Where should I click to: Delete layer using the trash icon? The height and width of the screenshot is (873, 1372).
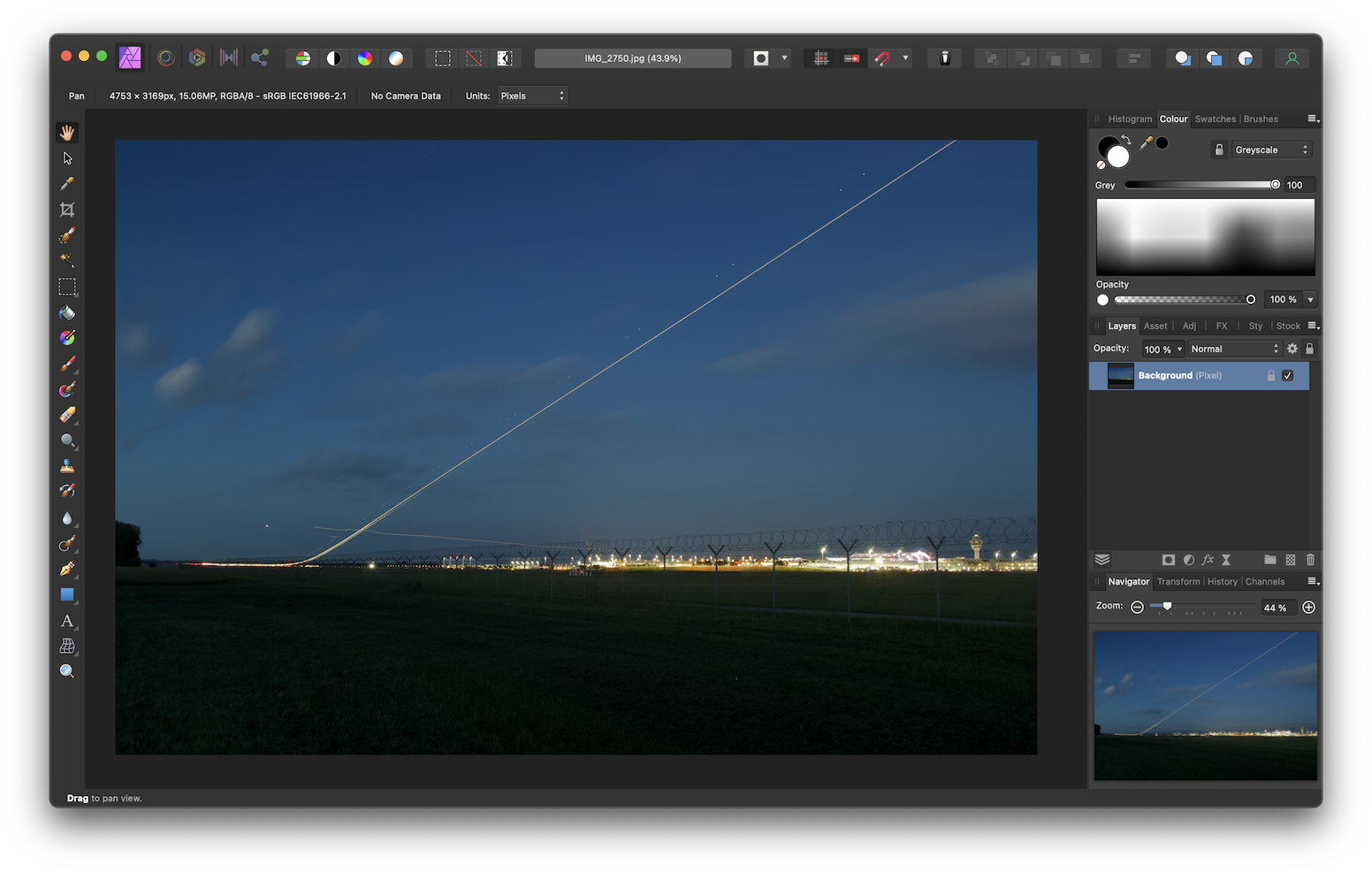(x=1310, y=560)
